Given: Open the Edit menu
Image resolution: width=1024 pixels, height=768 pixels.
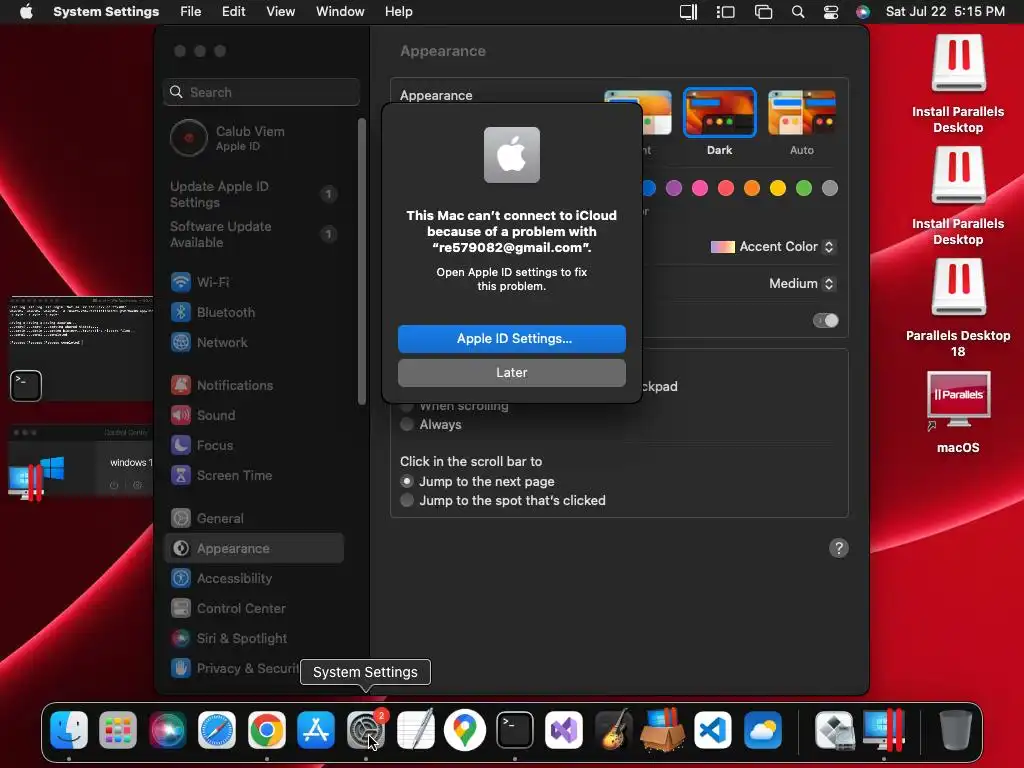Looking at the screenshot, I should click(233, 12).
